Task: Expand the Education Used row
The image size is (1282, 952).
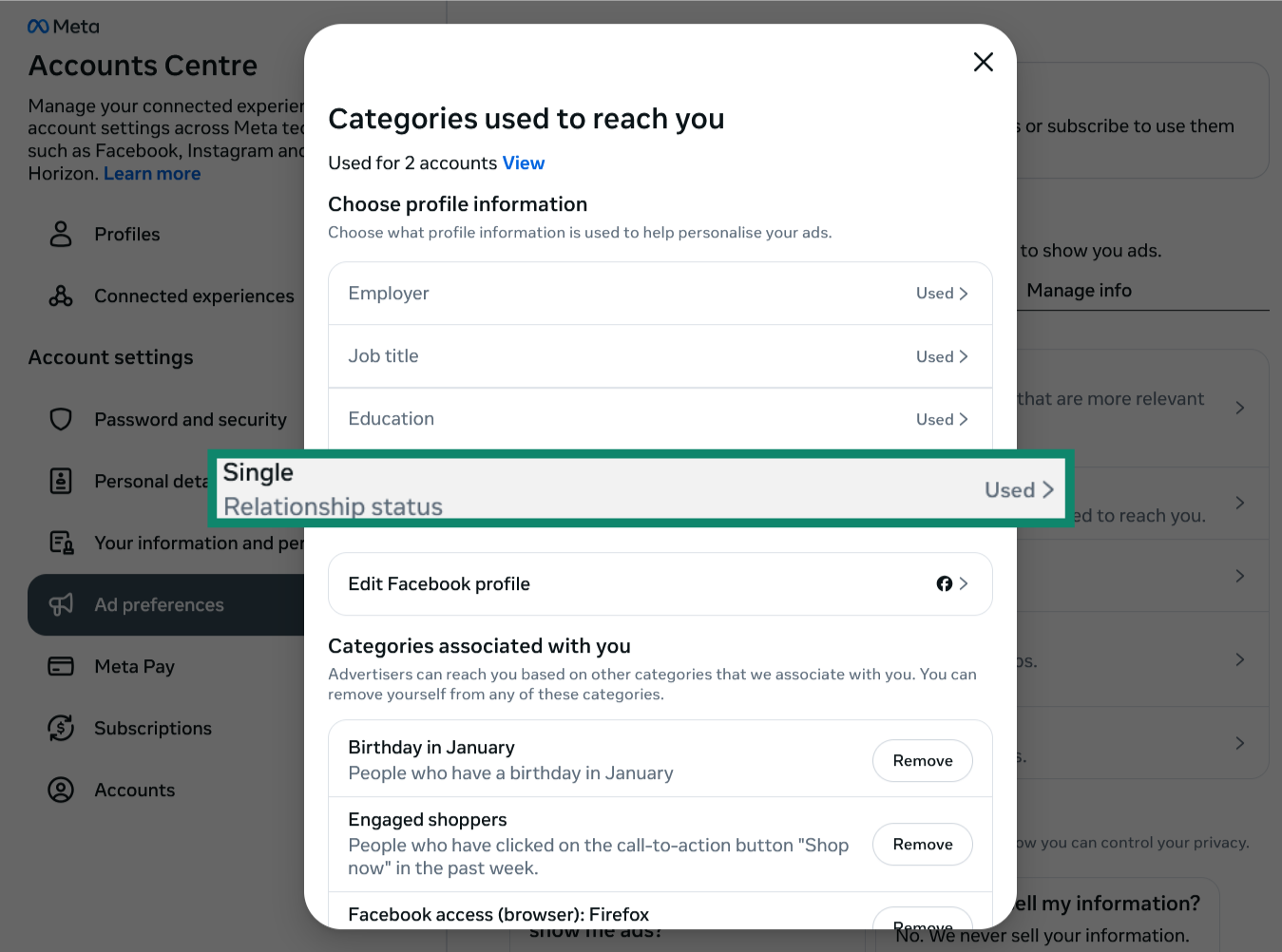Action: click(x=941, y=419)
